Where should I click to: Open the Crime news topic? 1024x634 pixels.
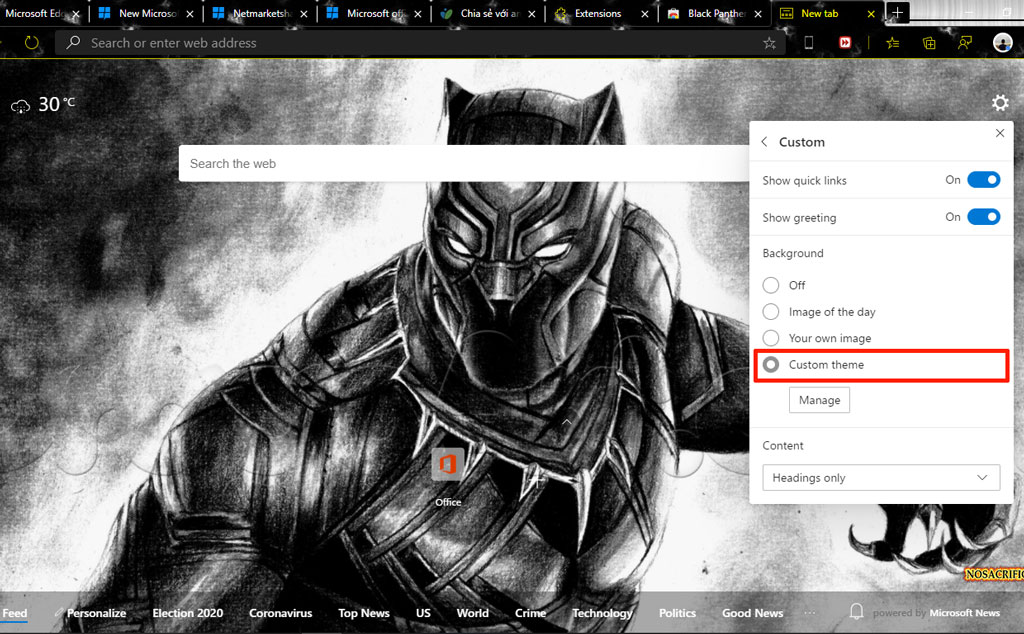[x=530, y=612]
